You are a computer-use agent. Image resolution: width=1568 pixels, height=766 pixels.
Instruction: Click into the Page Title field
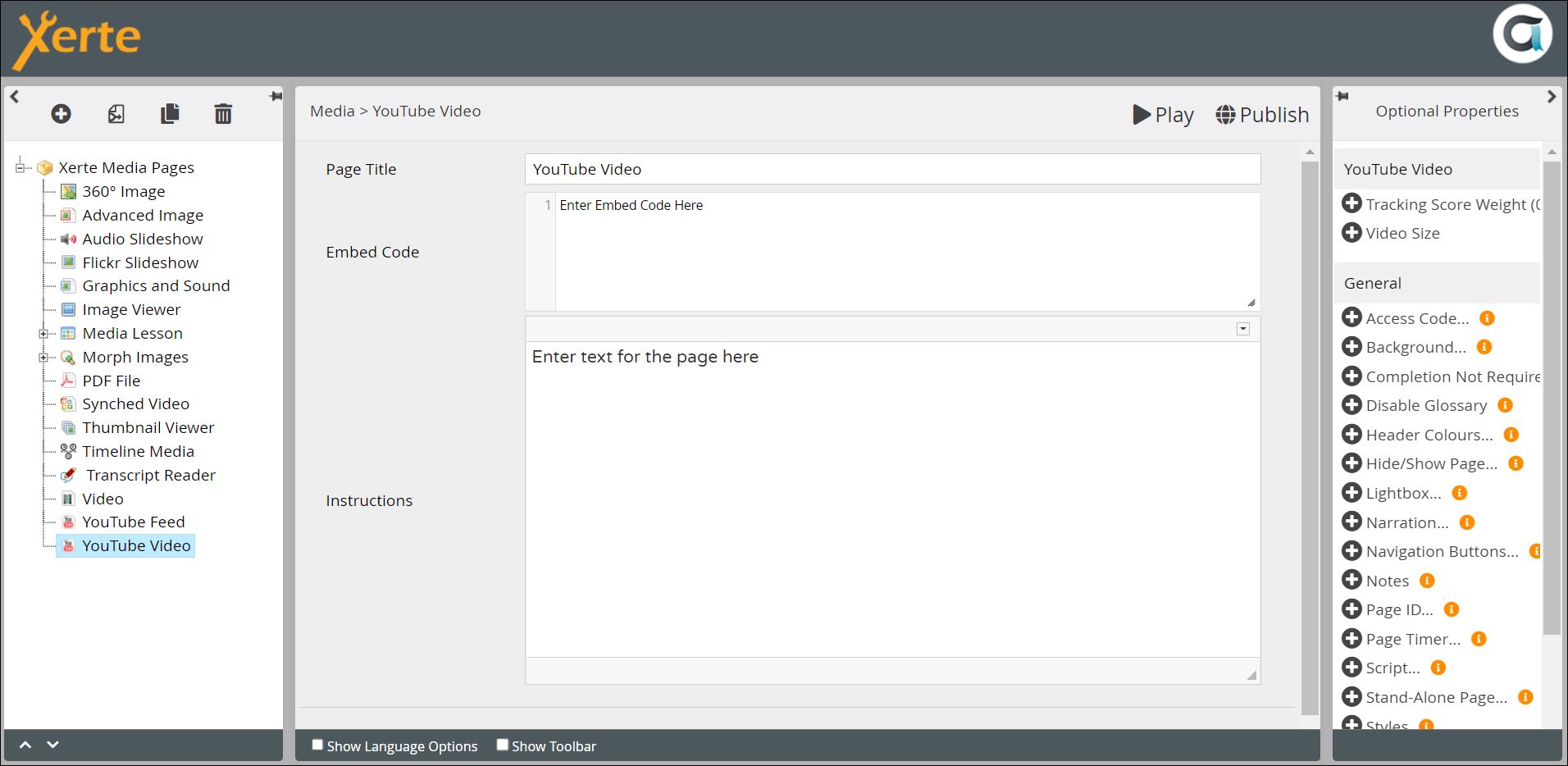coord(892,169)
